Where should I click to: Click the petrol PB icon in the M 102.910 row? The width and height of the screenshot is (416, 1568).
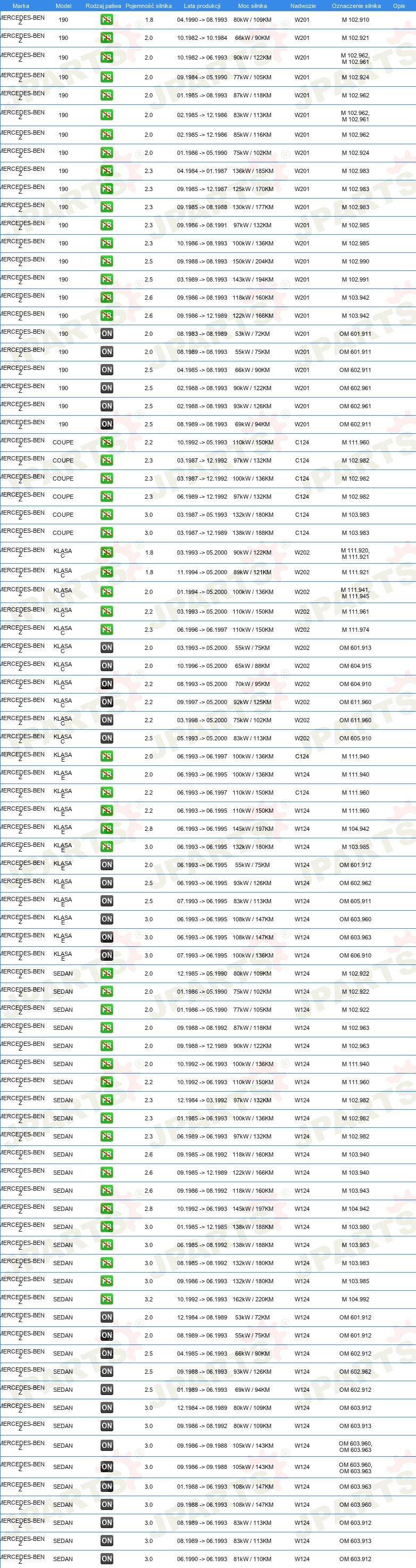point(106,20)
